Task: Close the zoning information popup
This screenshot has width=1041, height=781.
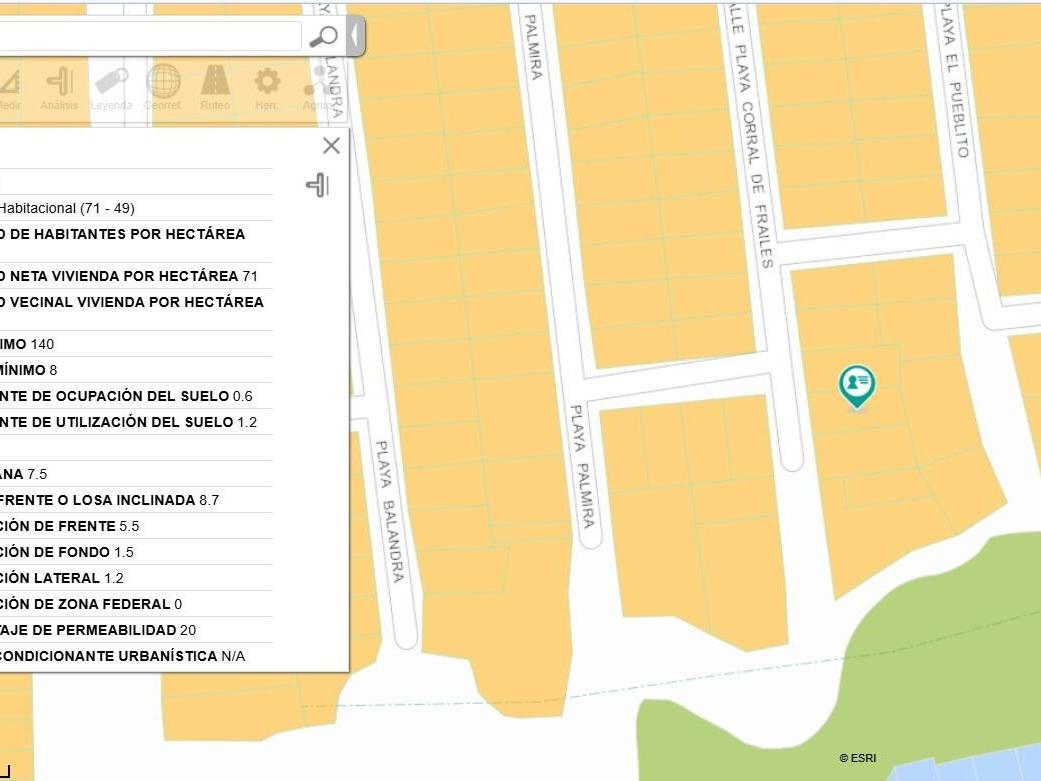Action: [331, 146]
